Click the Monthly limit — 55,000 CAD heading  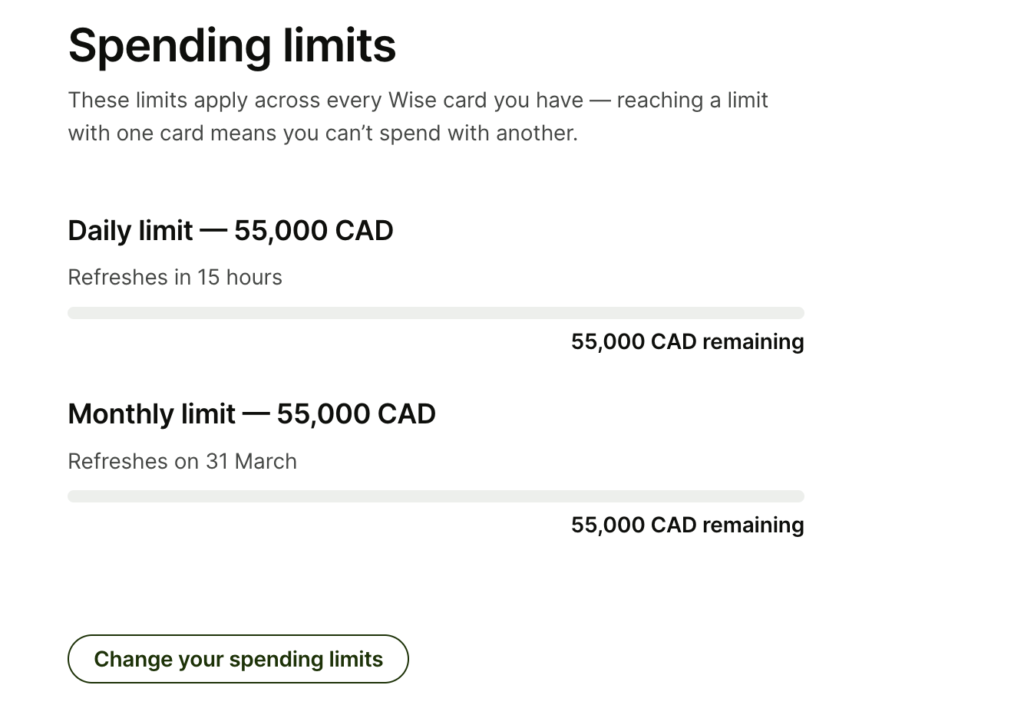pos(251,414)
